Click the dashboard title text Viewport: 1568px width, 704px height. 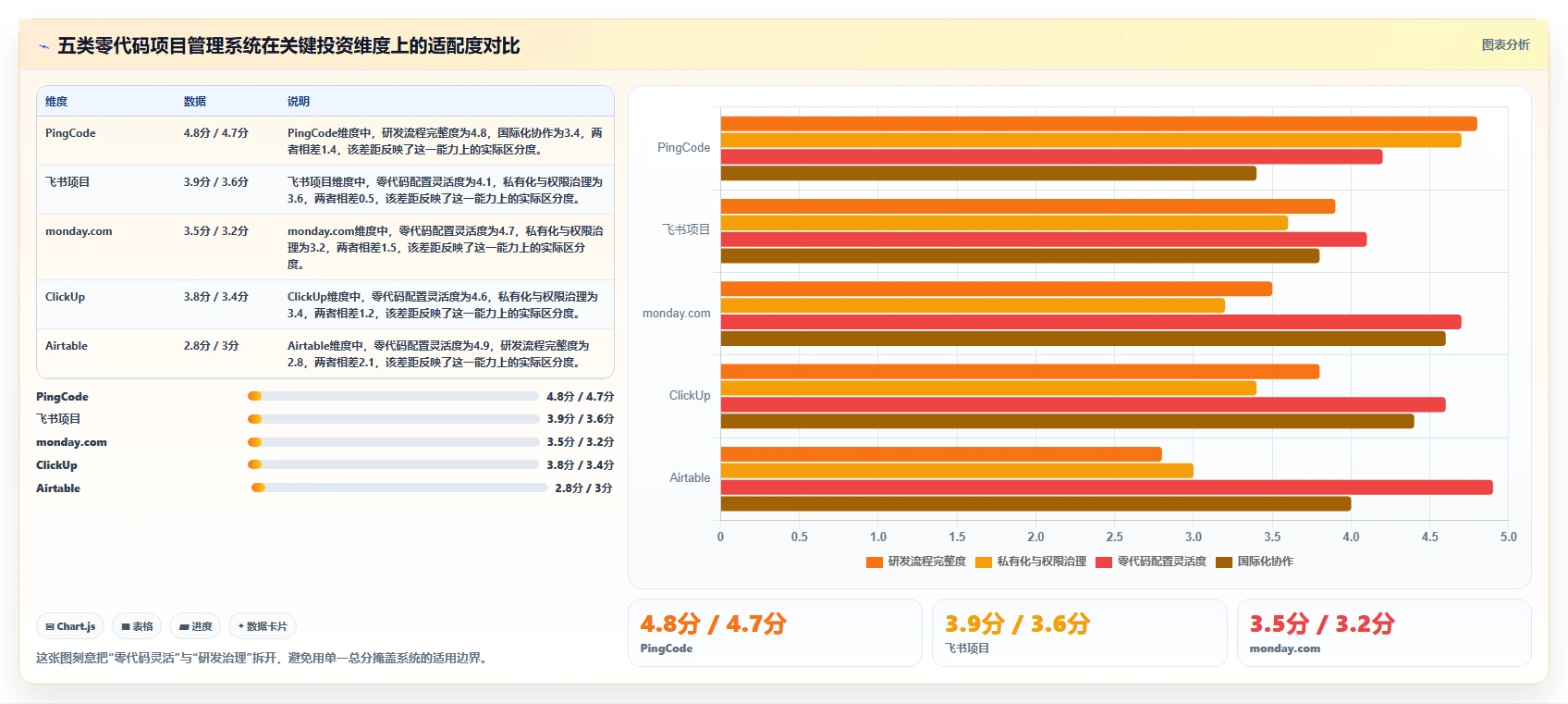click(288, 46)
